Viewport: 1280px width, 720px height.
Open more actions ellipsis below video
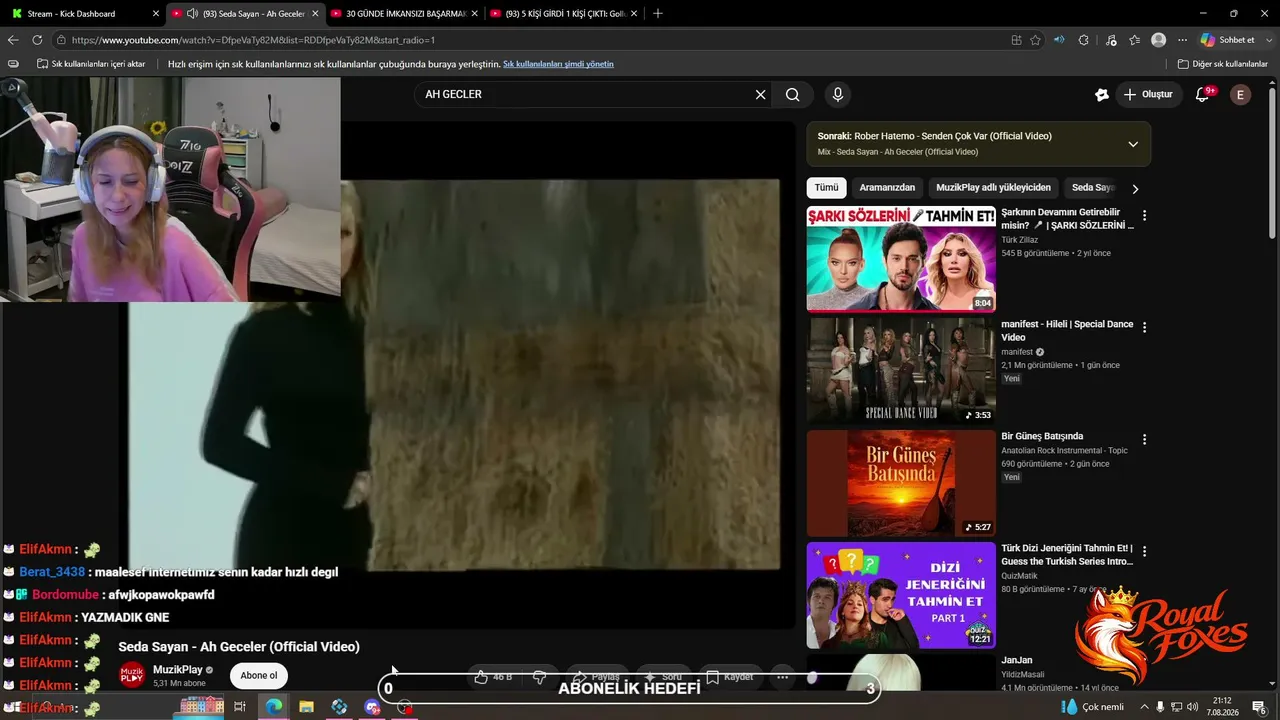(x=782, y=677)
